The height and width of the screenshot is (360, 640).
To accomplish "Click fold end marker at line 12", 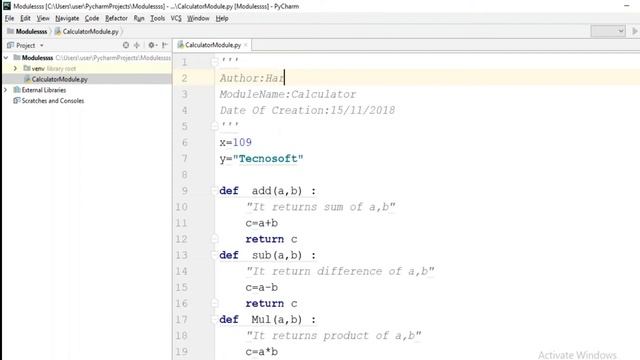I will pos(214,239).
